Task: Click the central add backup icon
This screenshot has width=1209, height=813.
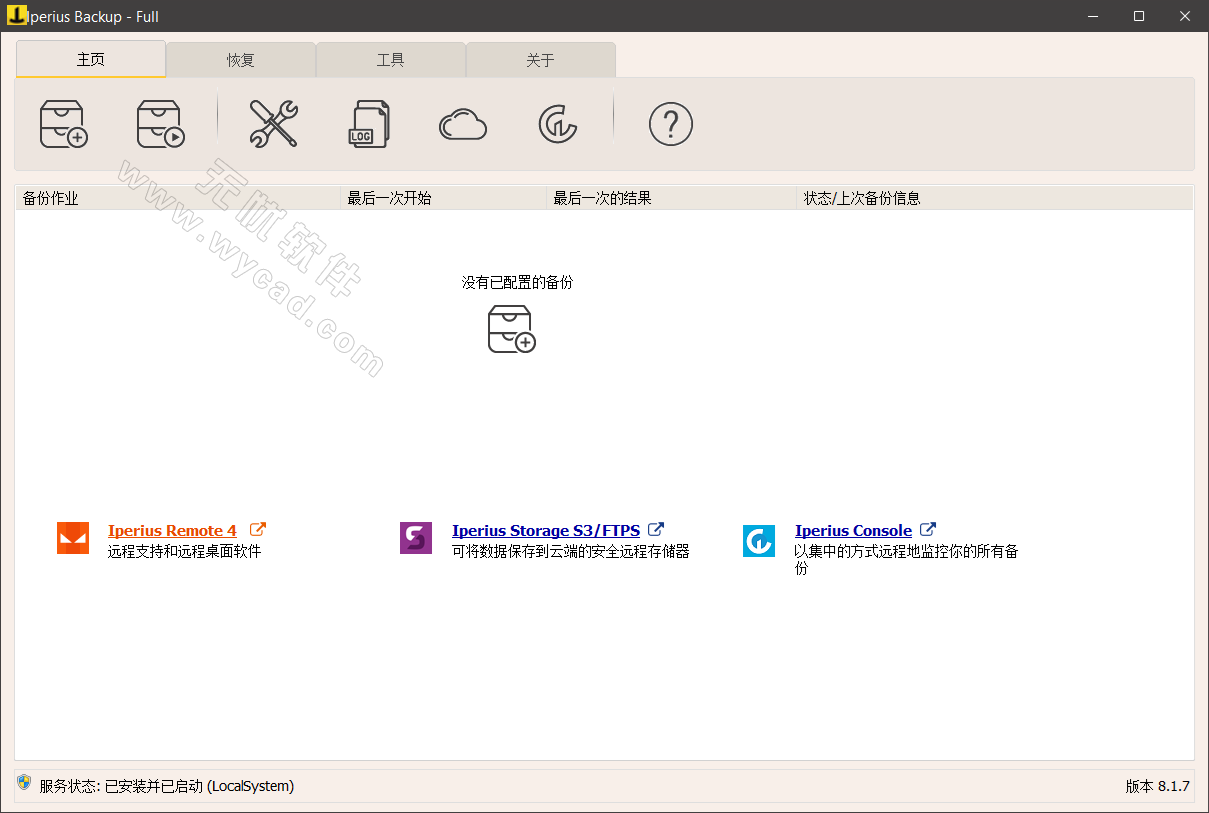Action: (510, 329)
